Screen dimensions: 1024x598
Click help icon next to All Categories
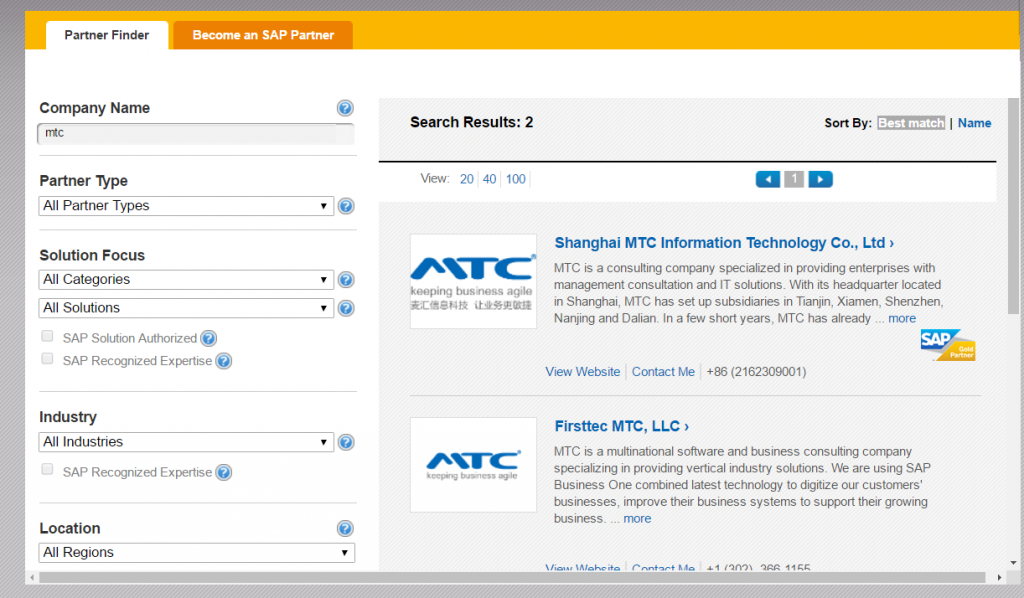point(345,279)
